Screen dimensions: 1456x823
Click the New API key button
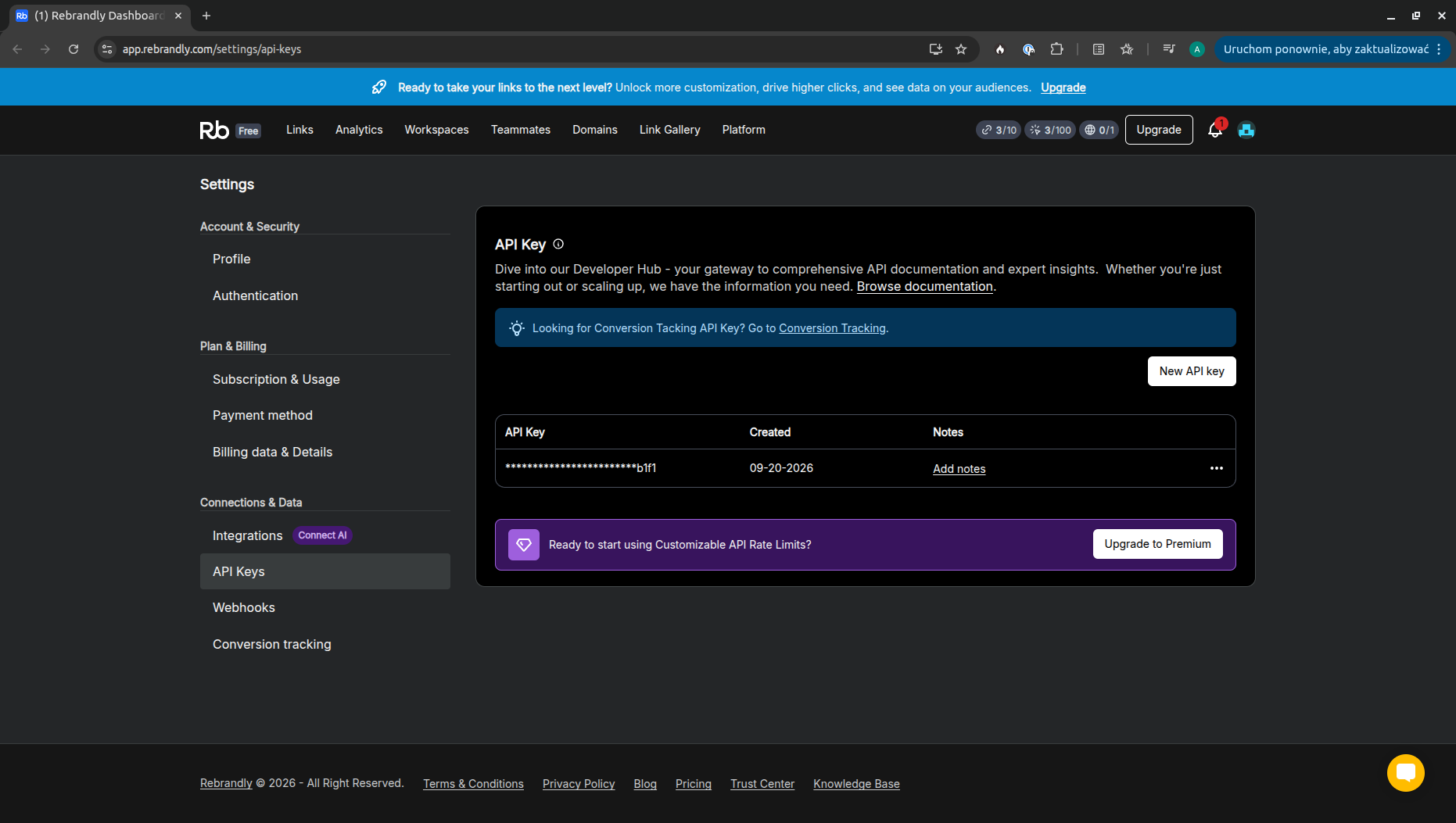[x=1192, y=371]
